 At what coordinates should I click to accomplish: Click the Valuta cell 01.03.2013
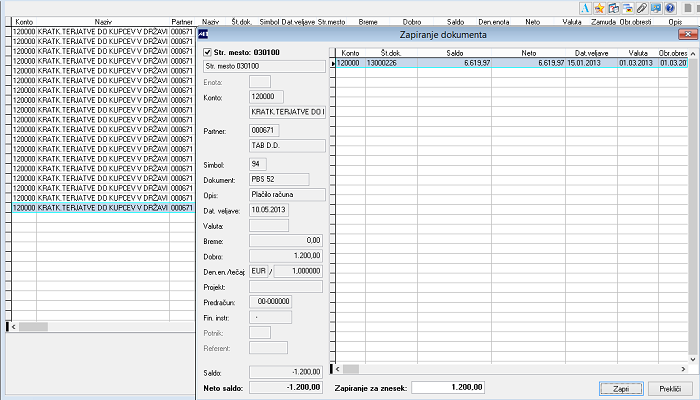[x=638, y=63]
